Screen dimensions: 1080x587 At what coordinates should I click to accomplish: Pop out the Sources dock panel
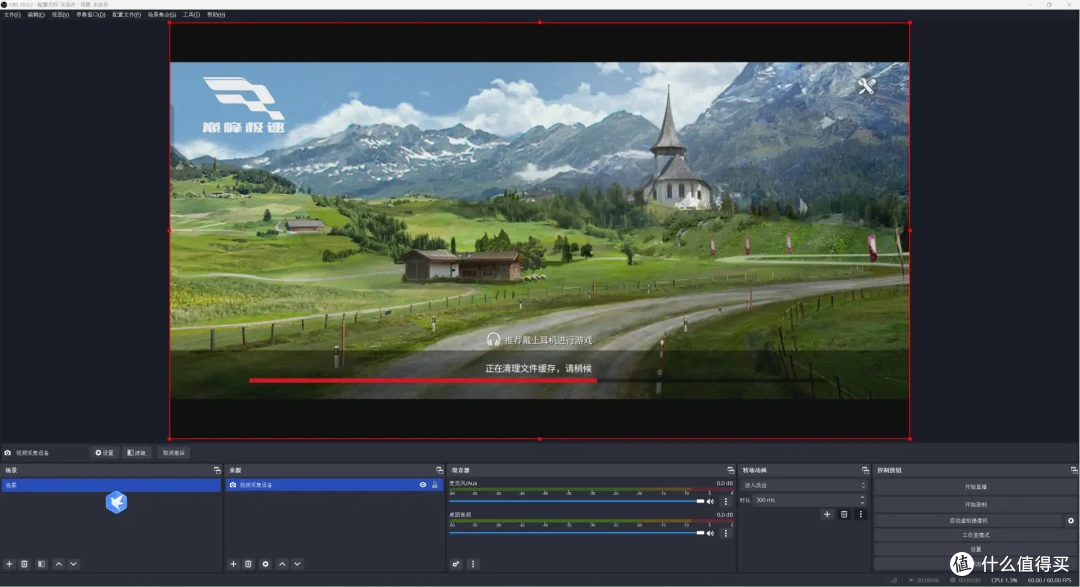pyautogui.click(x=439, y=471)
